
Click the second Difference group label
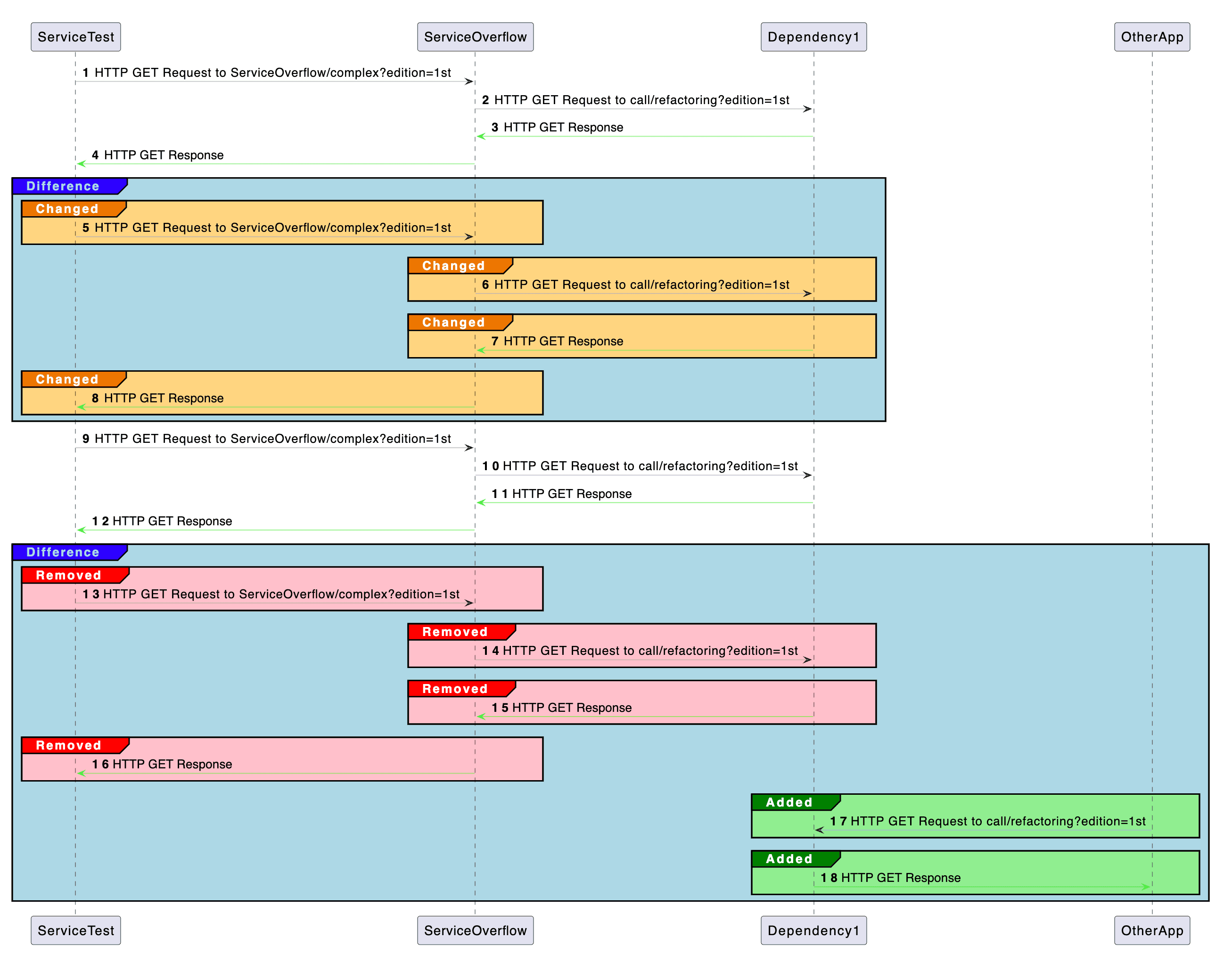coord(62,552)
